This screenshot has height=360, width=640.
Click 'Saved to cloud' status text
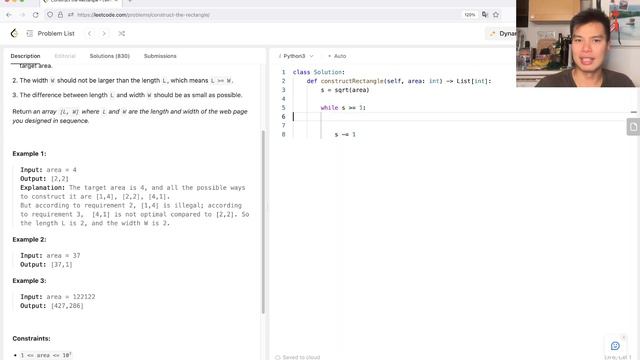[x=301, y=357]
